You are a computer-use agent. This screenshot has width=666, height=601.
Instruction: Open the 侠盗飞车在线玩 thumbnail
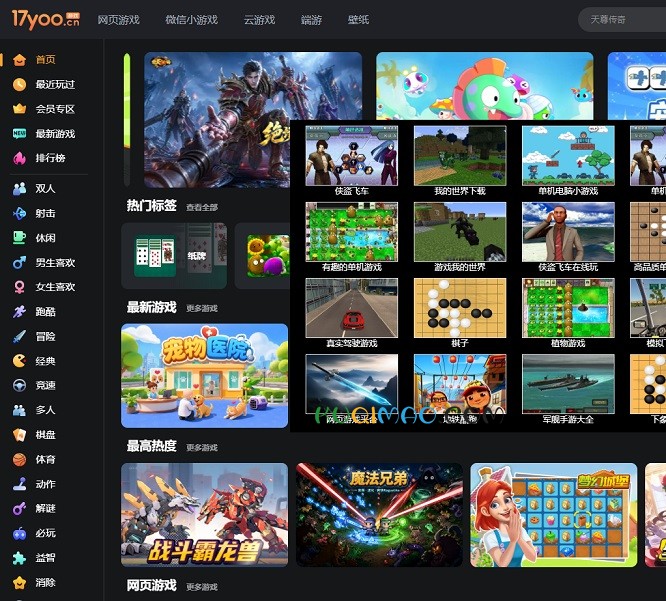[568, 232]
